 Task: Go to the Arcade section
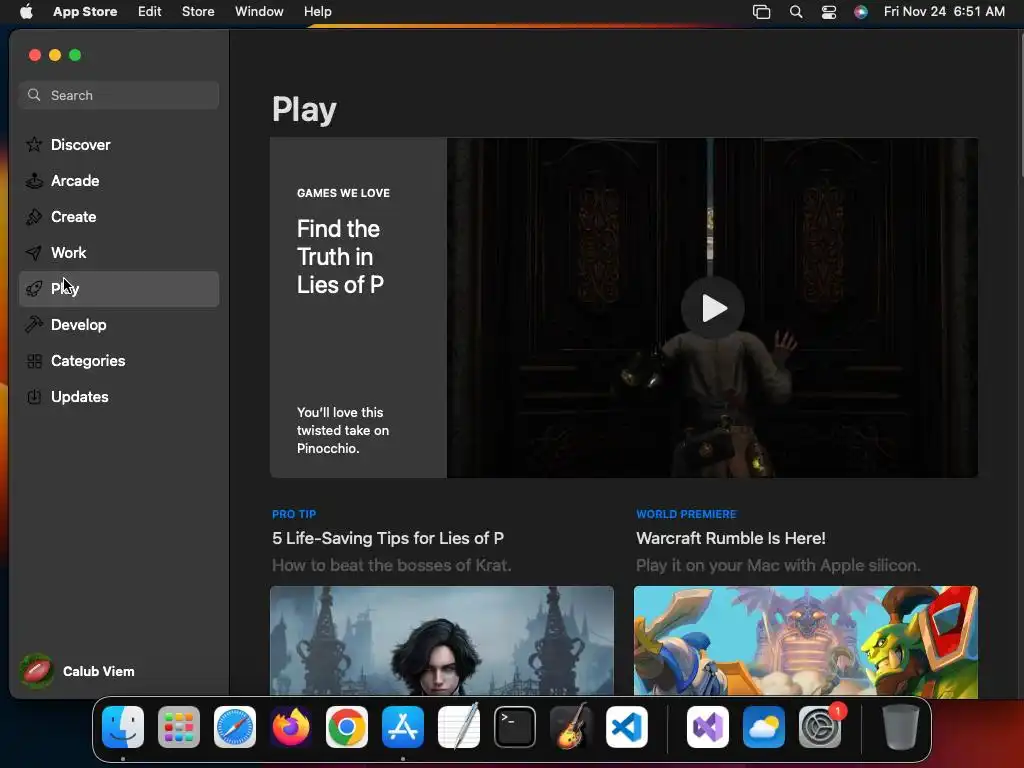coord(119,180)
